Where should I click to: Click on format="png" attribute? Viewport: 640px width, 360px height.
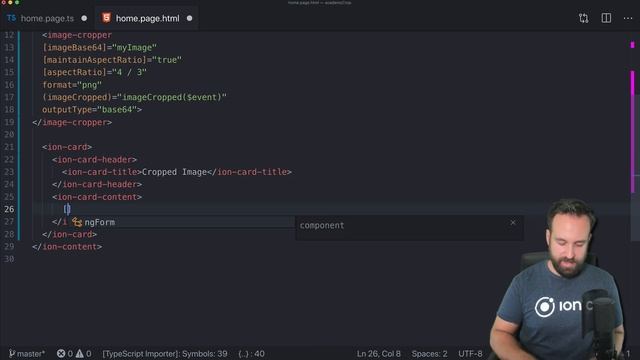(72, 85)
